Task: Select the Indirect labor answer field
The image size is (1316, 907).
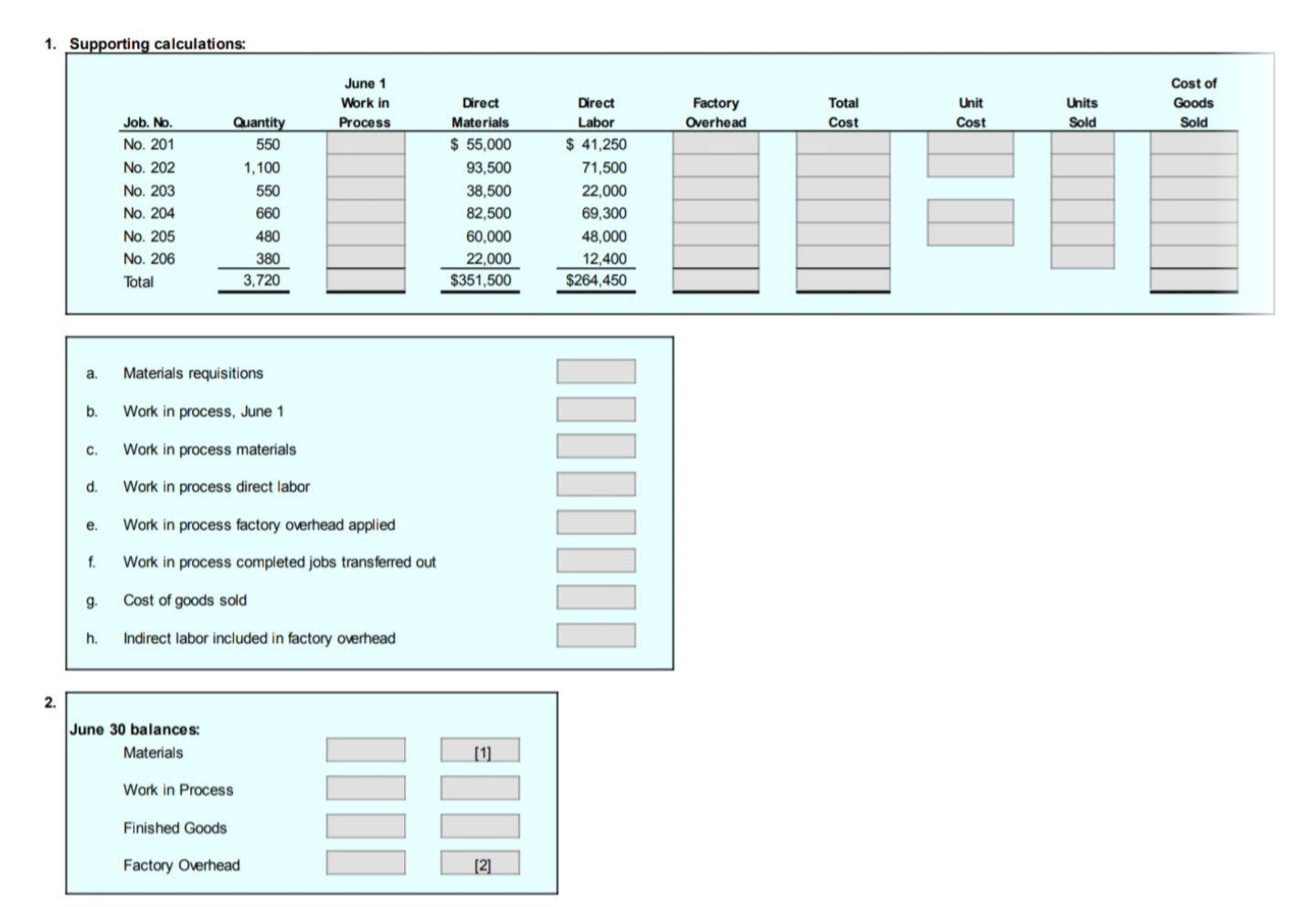Action: point(595,635)
